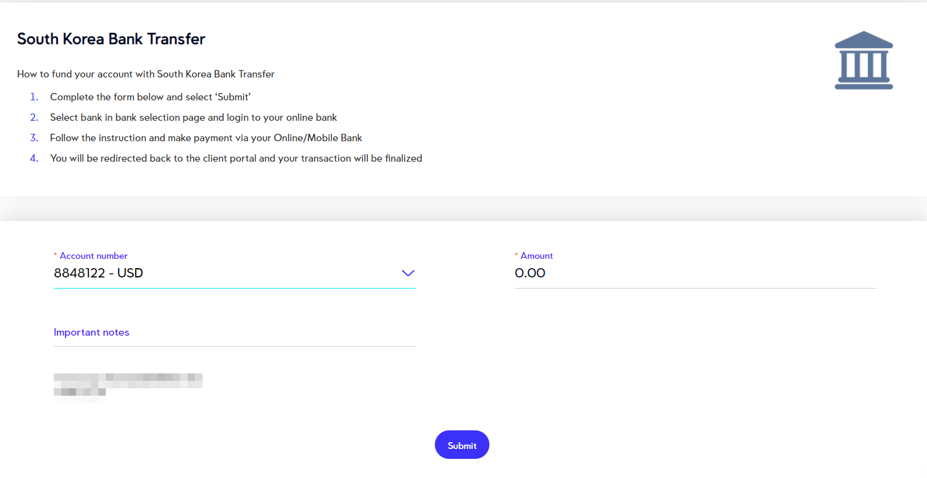This screenshot has width=927, height=478.
Task: Click the Amount field label
Action: coord(536,256)
